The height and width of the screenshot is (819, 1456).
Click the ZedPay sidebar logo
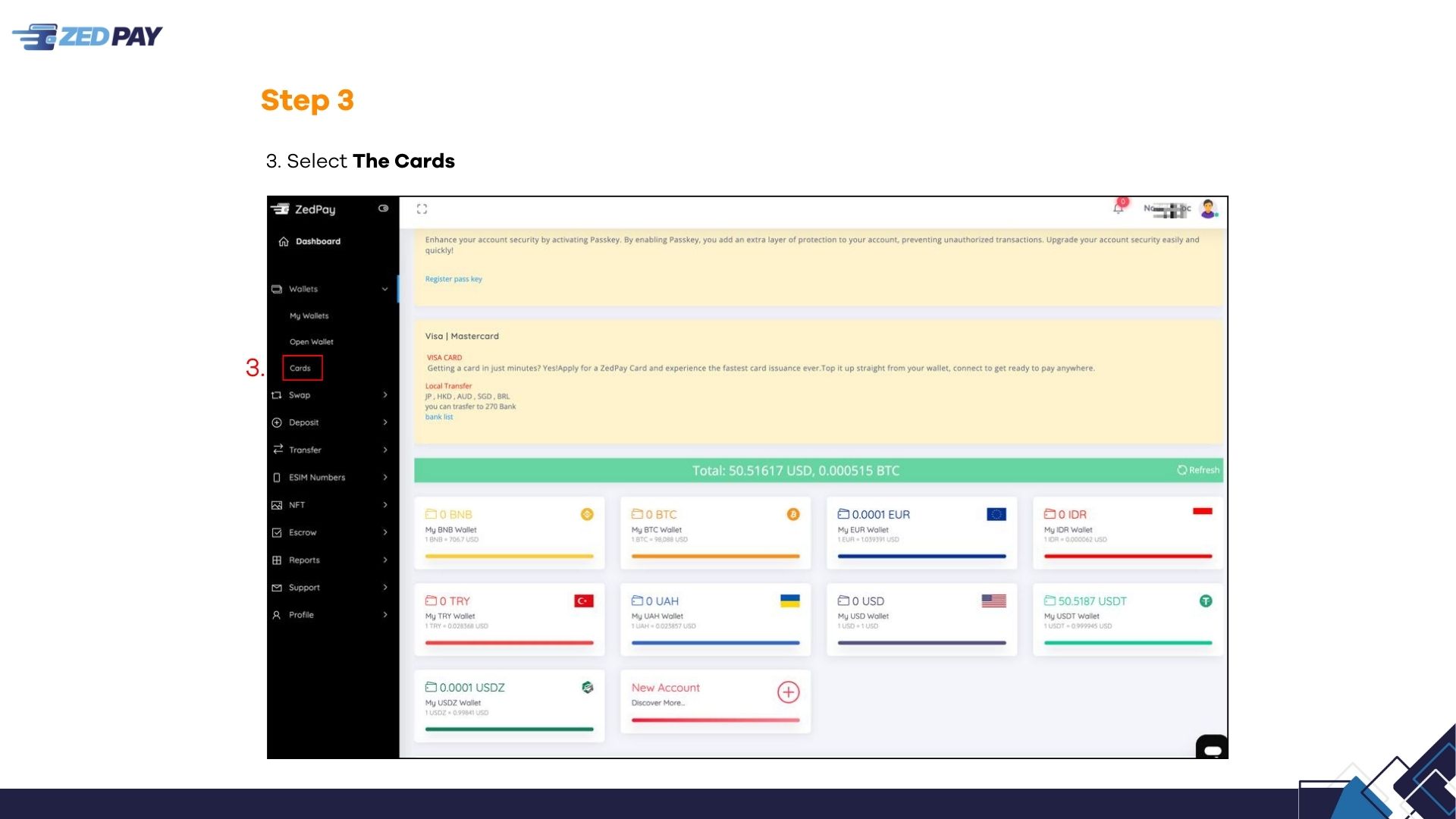click(x=303, y=209)
